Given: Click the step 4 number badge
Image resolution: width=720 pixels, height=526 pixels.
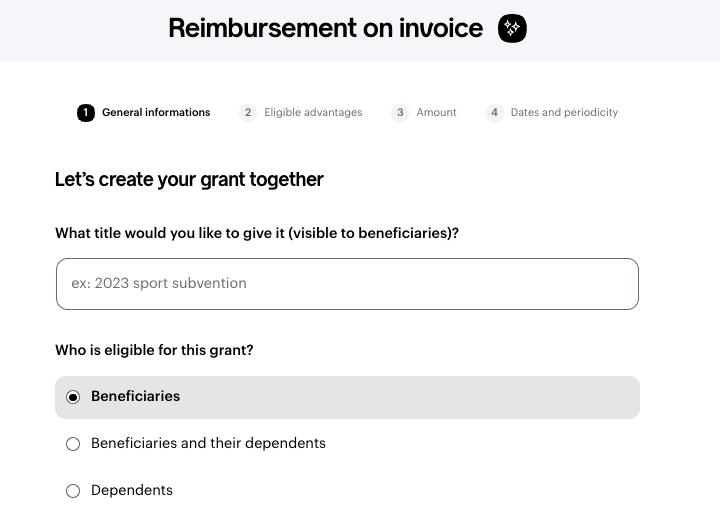Looking at the screenshot, I should tap(494, 113).
